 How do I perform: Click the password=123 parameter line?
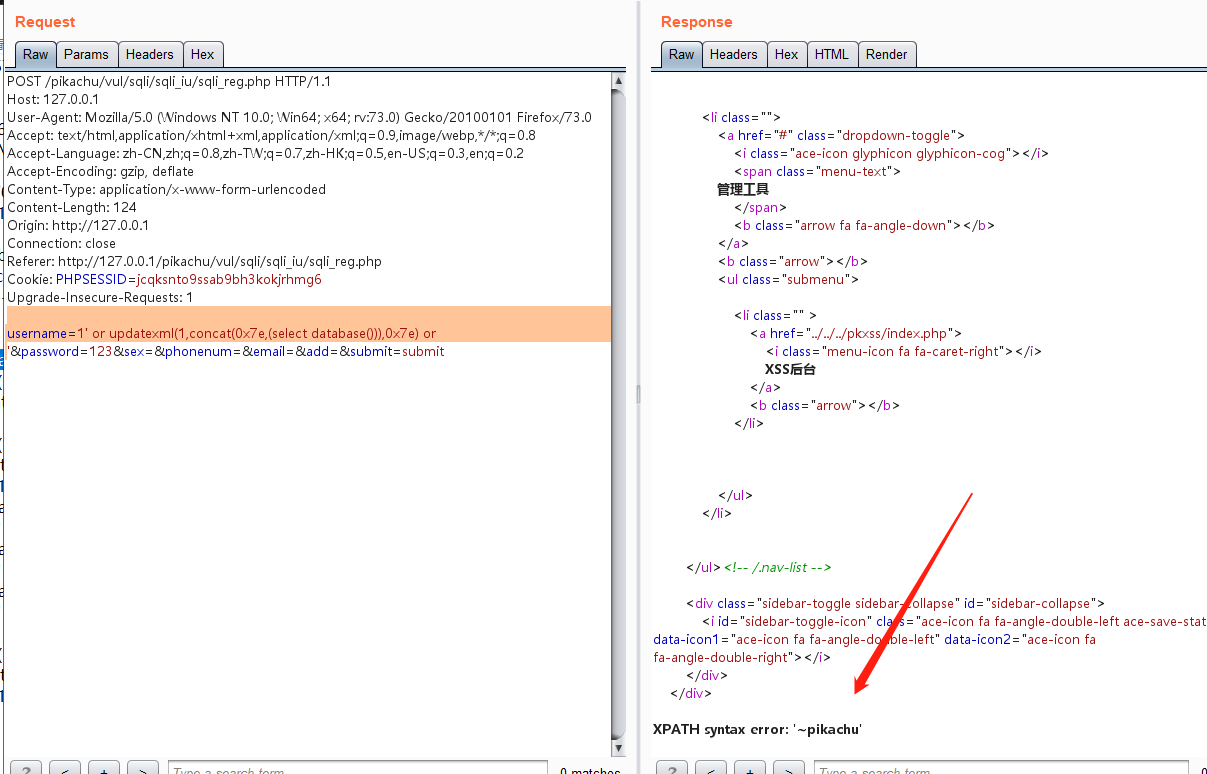point(226,351)
